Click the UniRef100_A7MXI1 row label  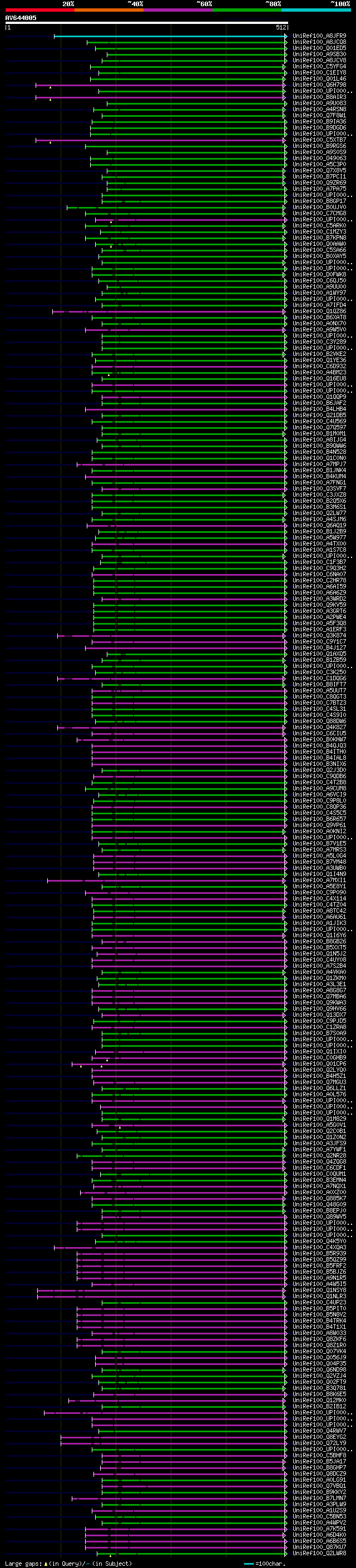pyautogui.click(x=319, y=880)
